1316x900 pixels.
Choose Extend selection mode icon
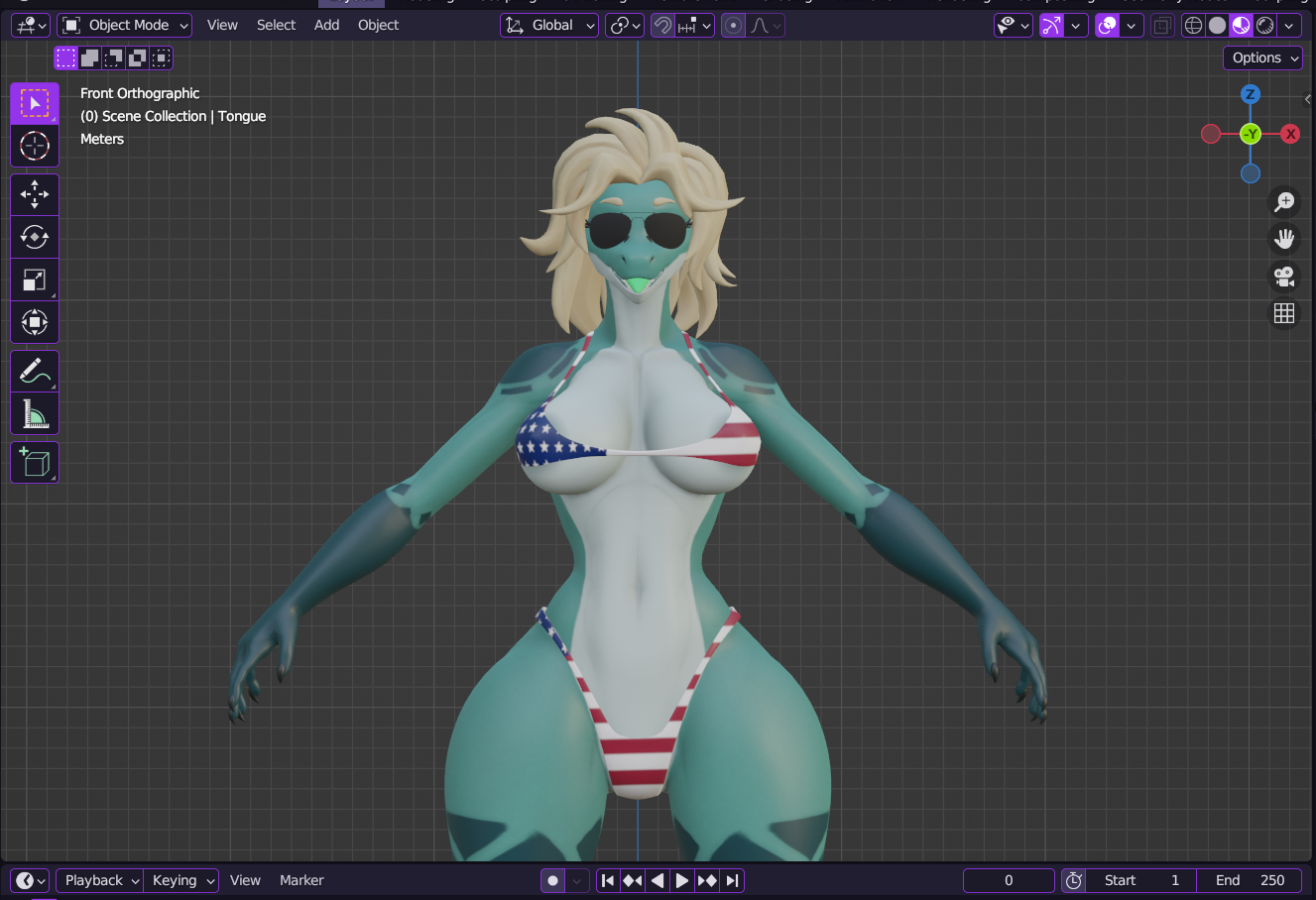click(x=89, y=57)
